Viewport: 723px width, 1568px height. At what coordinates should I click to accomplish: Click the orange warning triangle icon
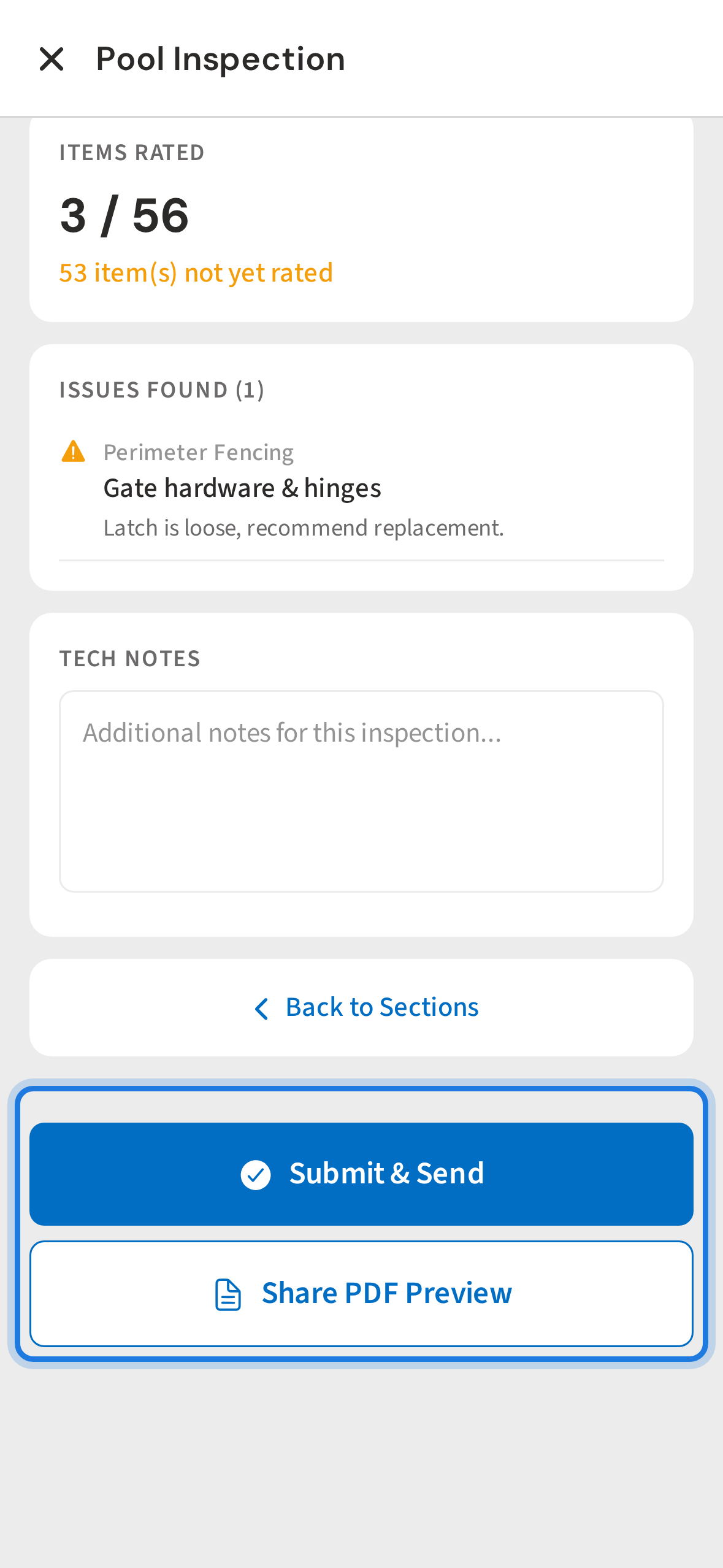[x=74, y=452]
